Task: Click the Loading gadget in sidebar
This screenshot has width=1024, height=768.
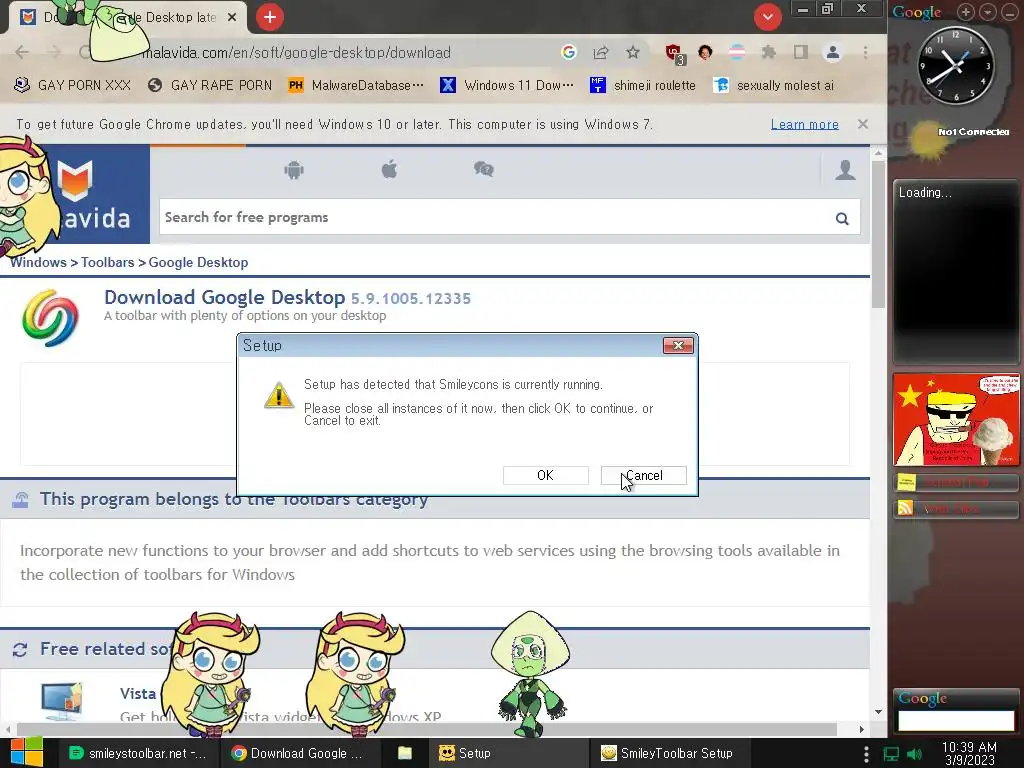Action: 956,272
